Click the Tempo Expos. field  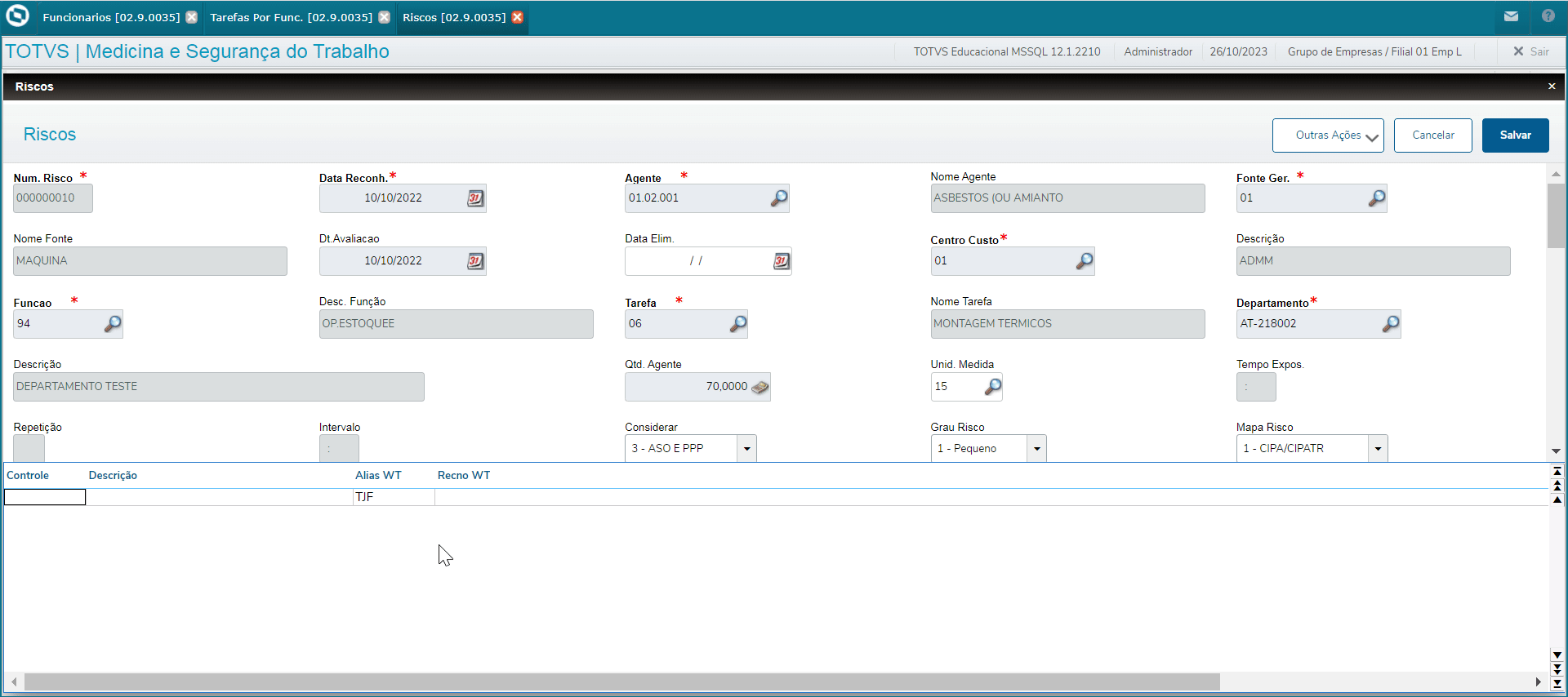click(x=1256, y=387)
